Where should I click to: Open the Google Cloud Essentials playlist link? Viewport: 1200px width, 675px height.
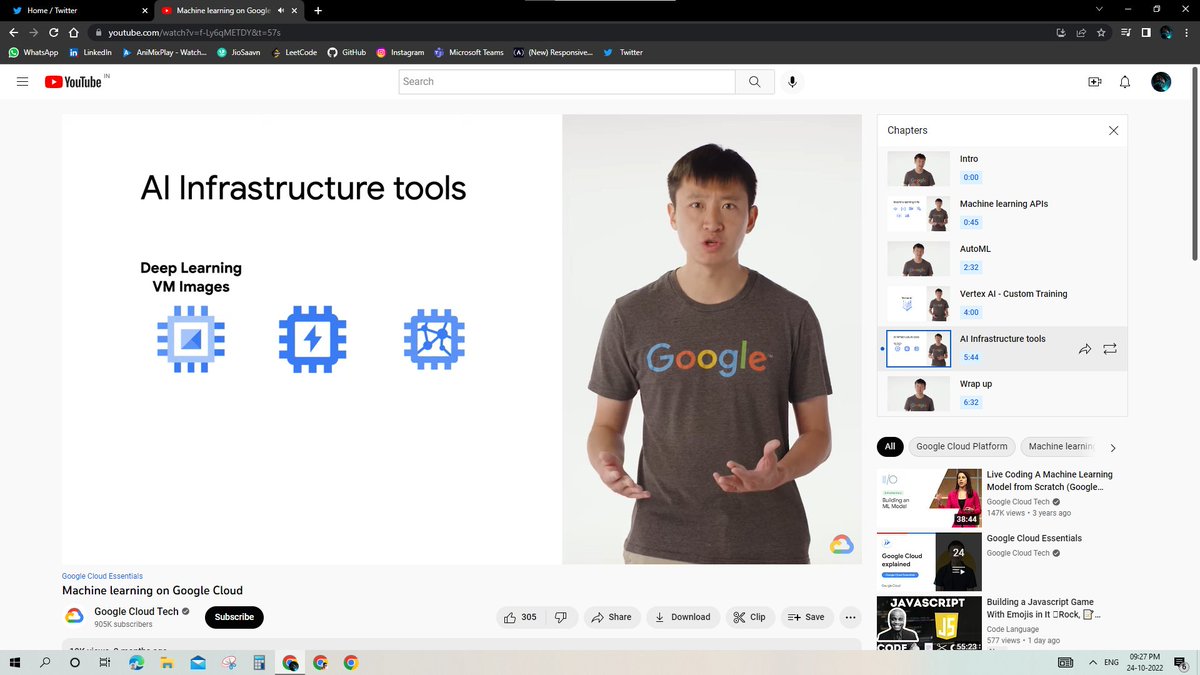click(x=102, y=576)
